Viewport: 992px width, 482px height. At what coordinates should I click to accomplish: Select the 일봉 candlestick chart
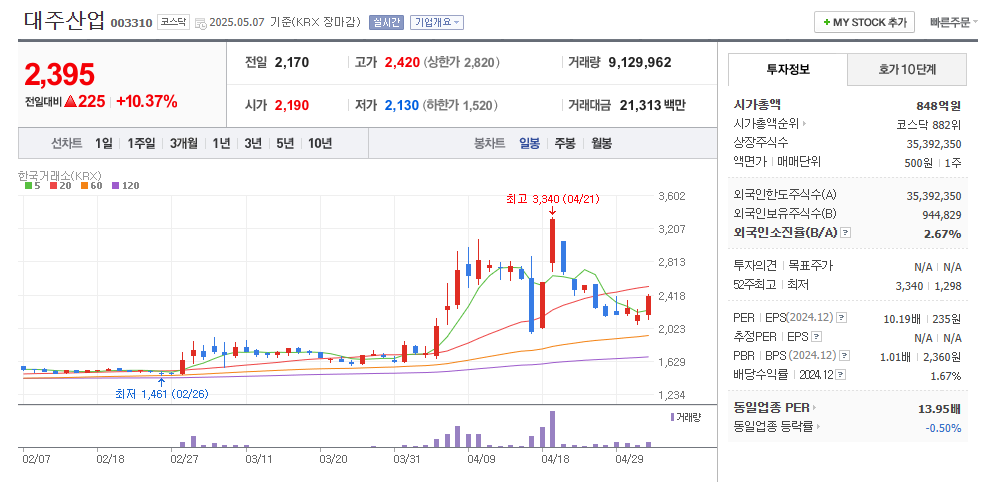(x=530, y=144)
